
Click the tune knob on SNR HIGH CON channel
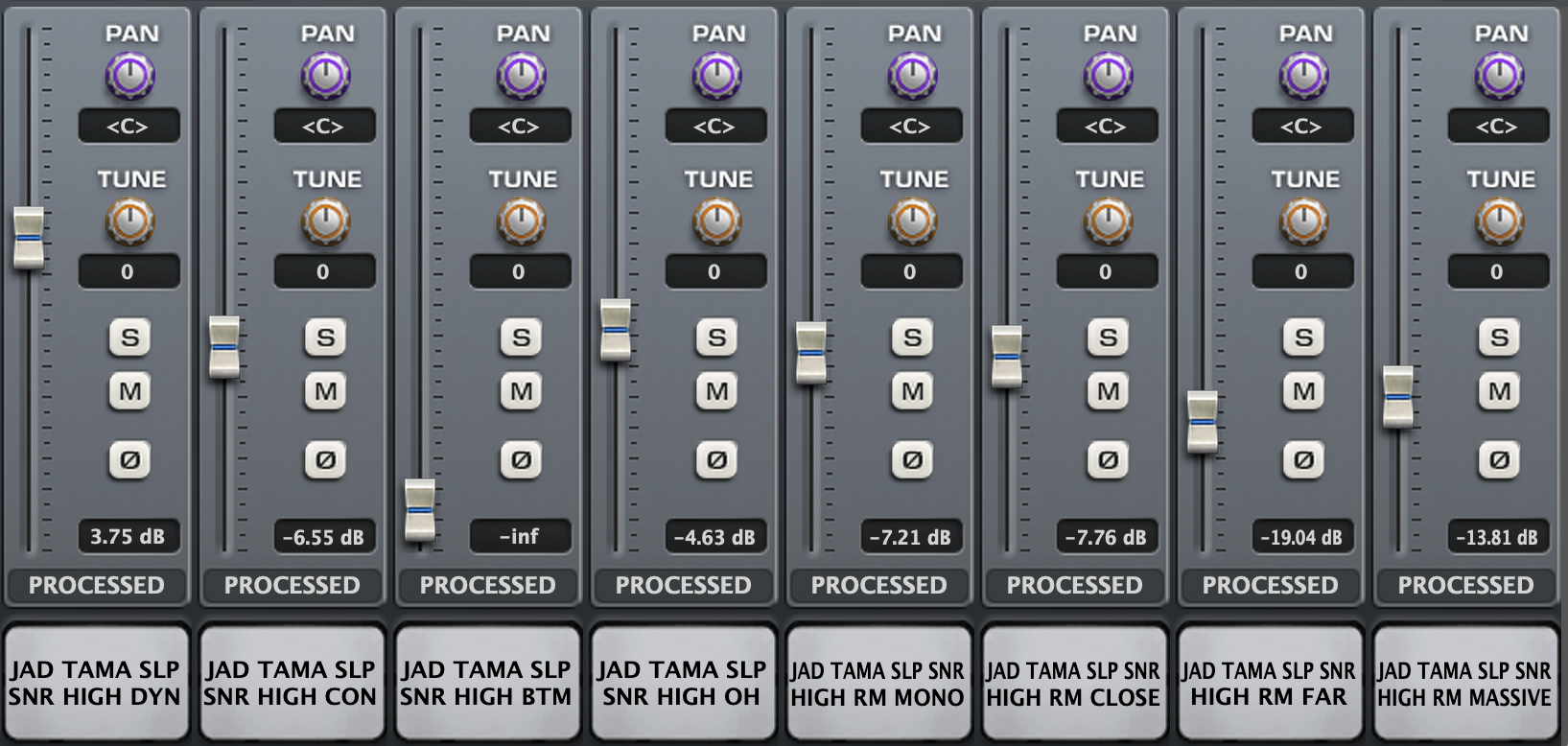coord(325,221)
